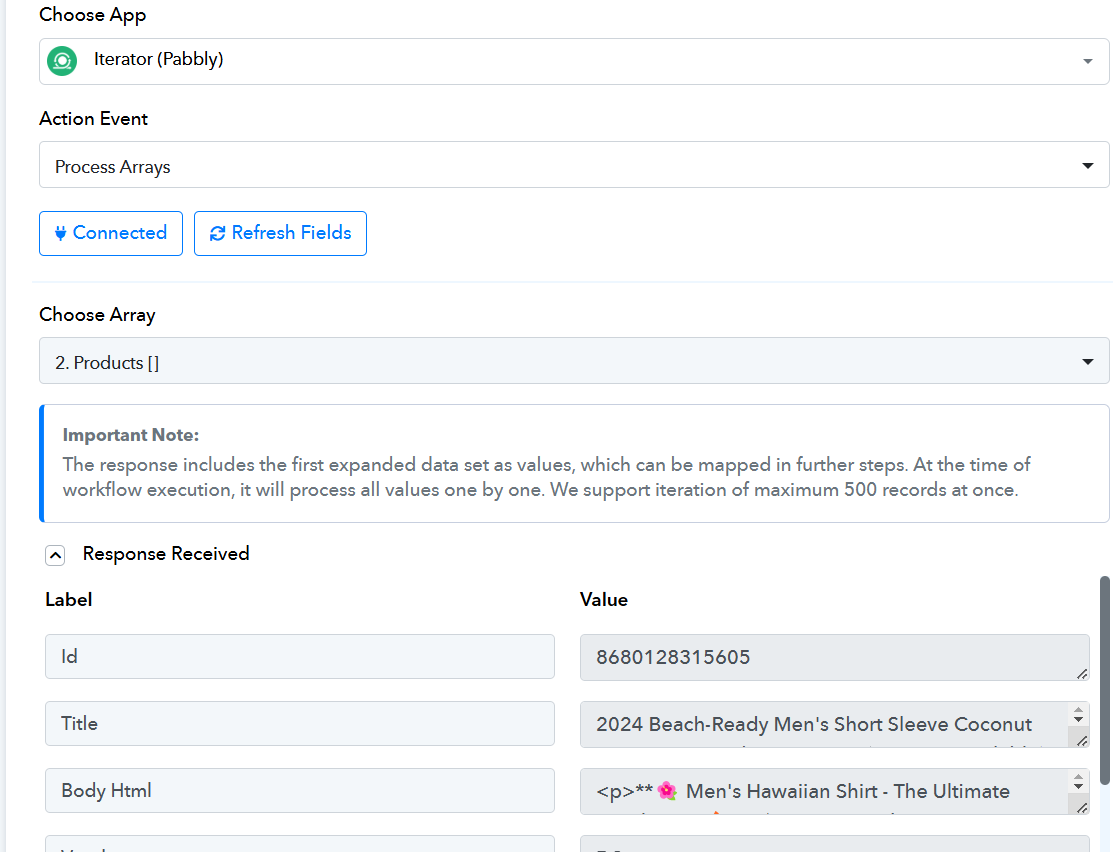Click the Iterator (Pabbly) app icon
This screenshot has width=1113, height=852.
click(62, 61)
